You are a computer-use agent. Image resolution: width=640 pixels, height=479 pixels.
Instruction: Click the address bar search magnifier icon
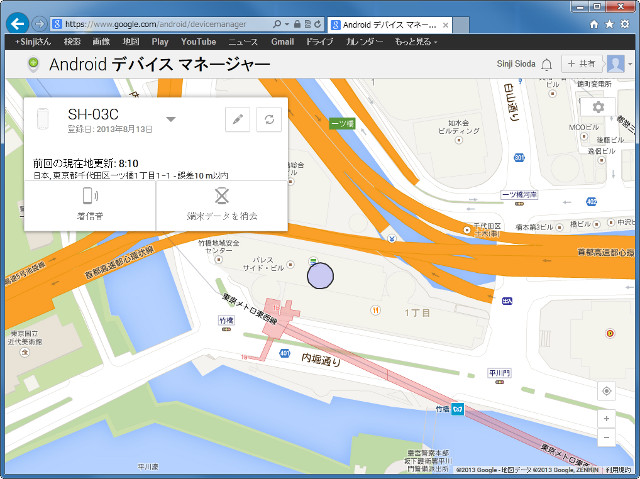click(277, 24)
